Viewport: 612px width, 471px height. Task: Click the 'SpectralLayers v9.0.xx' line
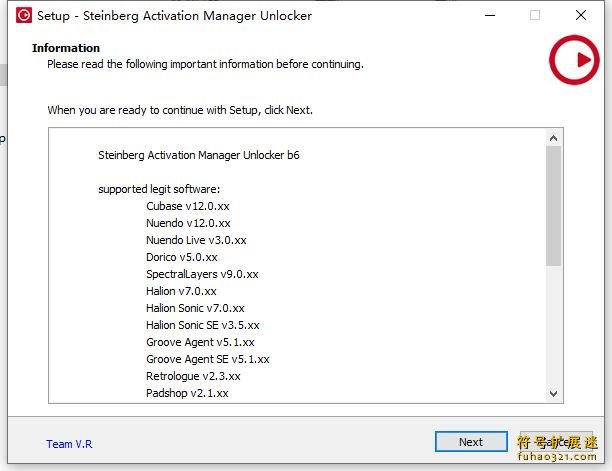click(x=202, y=274)
